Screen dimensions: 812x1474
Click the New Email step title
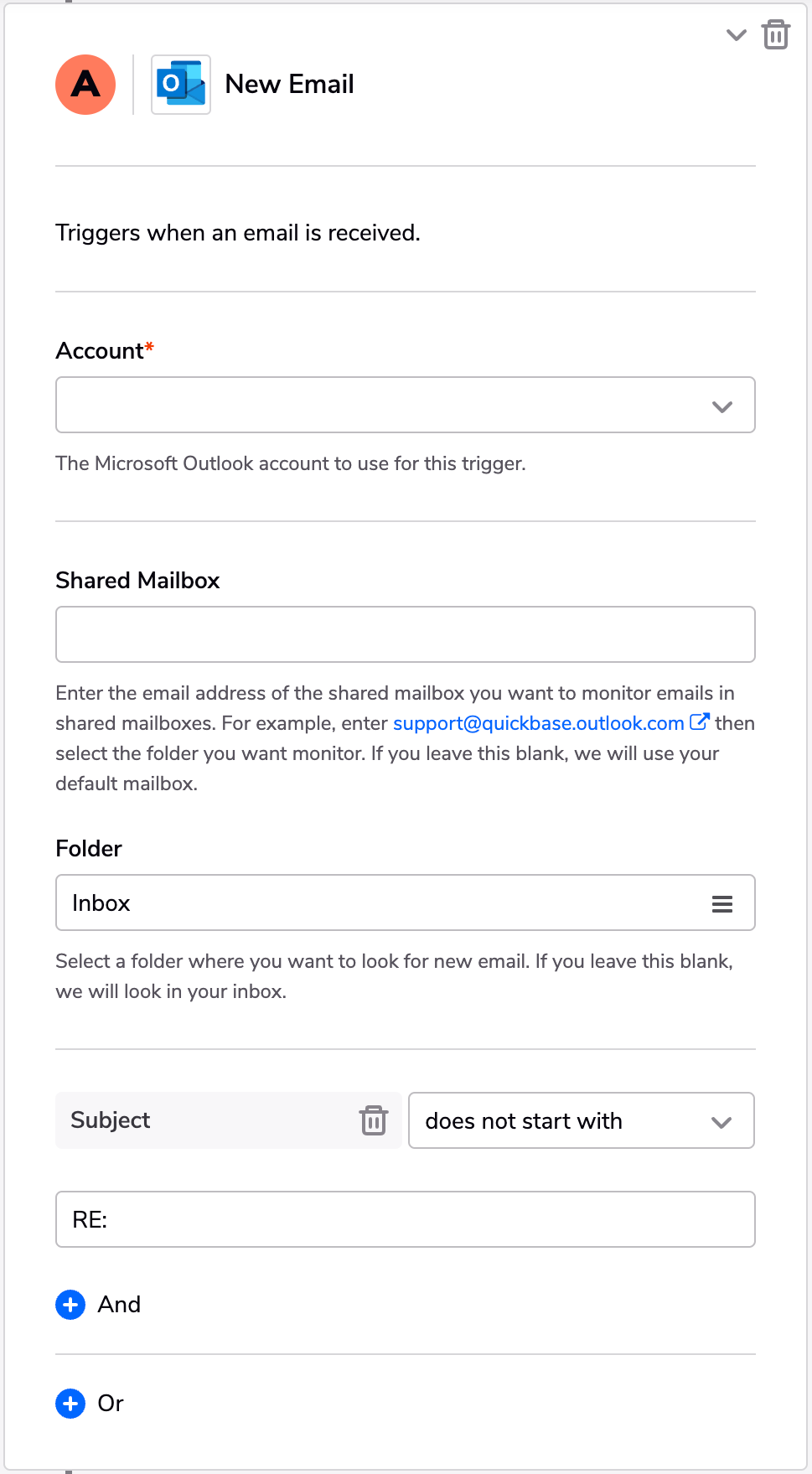[x=289, y=85]
